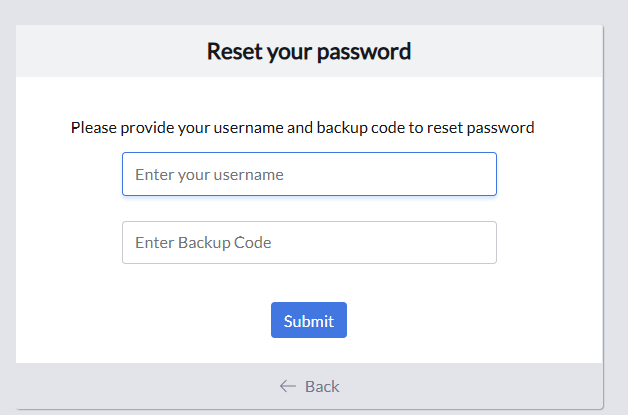Click the left arrow Back icon
Viewport: 628px width, 415px height.
pyautogui.click(x=288, y=386)
